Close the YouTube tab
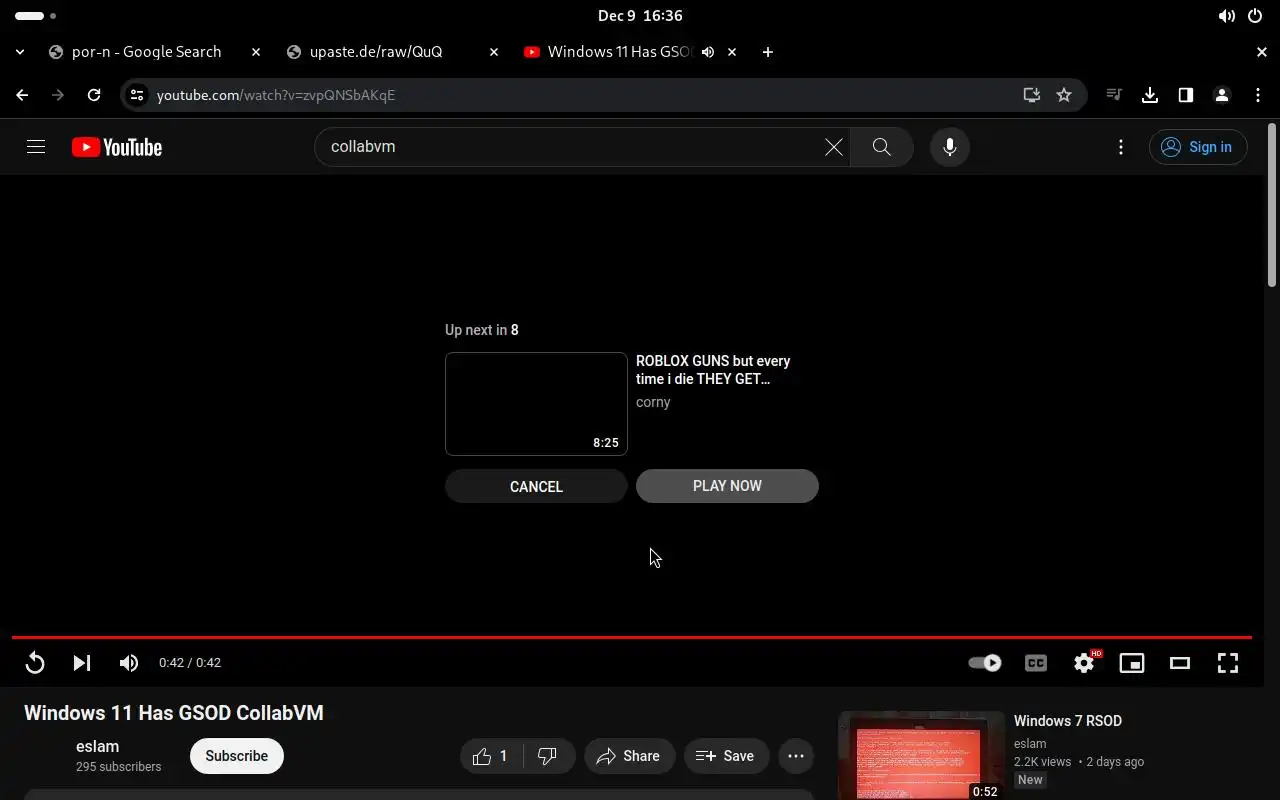Screen dimensions: 1280x800 (x=732, y=52)
